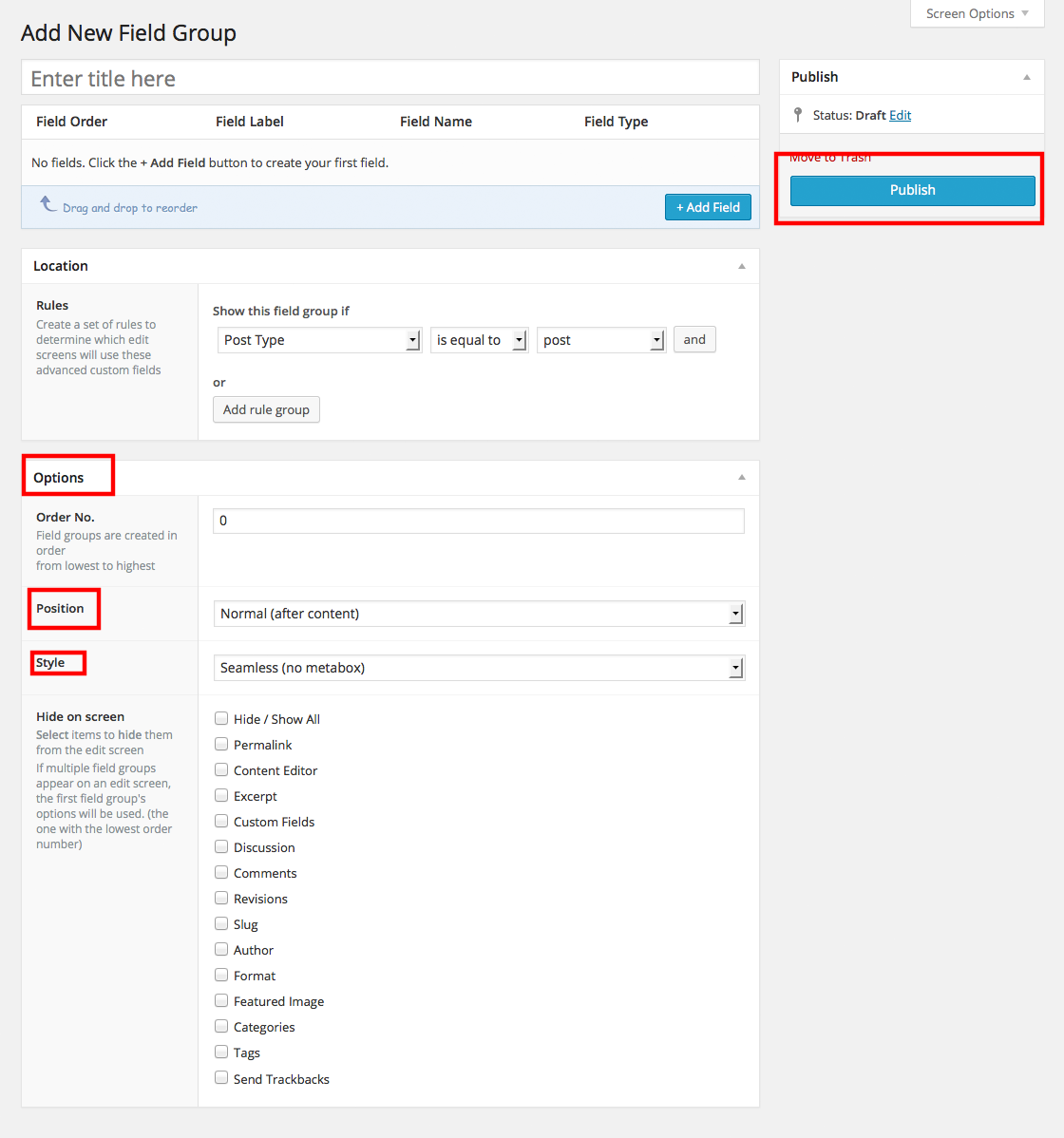Image resolution: width=1064 pixels, height=1138 pixels.
Task: Click the drag and drop reorder arrow
Action: [47, 204]
